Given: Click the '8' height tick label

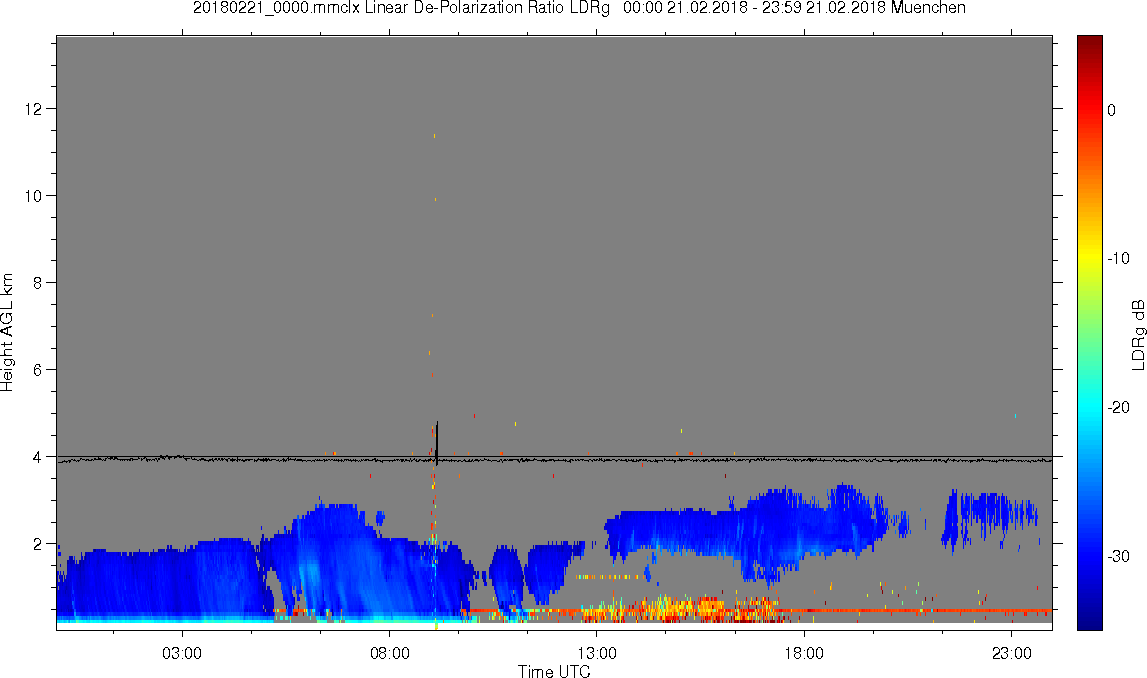Looking at the screenshot, I should 37,283.
